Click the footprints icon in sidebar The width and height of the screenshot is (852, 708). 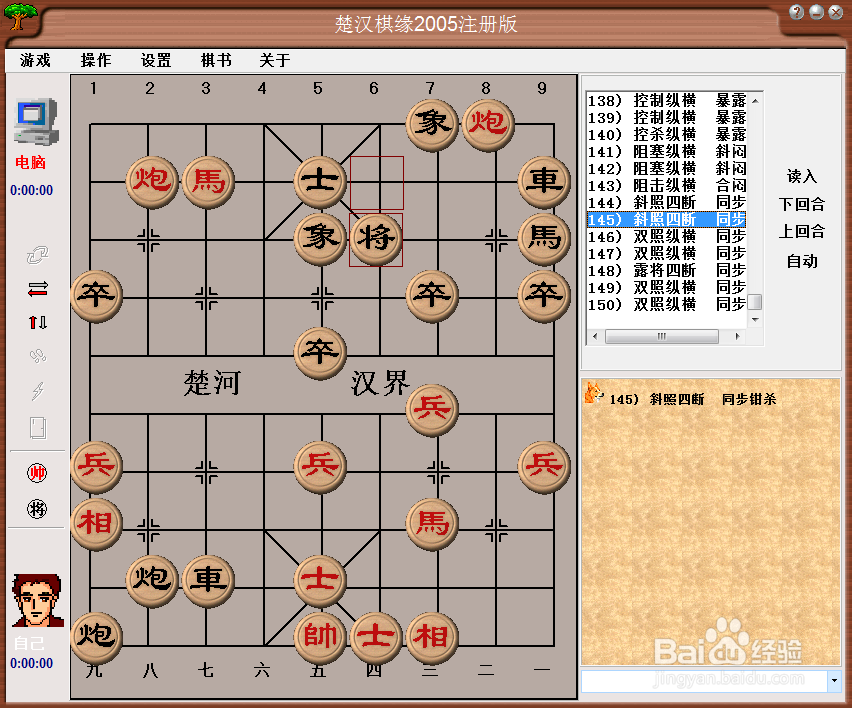pyautogui.click(x=37, y=356)
